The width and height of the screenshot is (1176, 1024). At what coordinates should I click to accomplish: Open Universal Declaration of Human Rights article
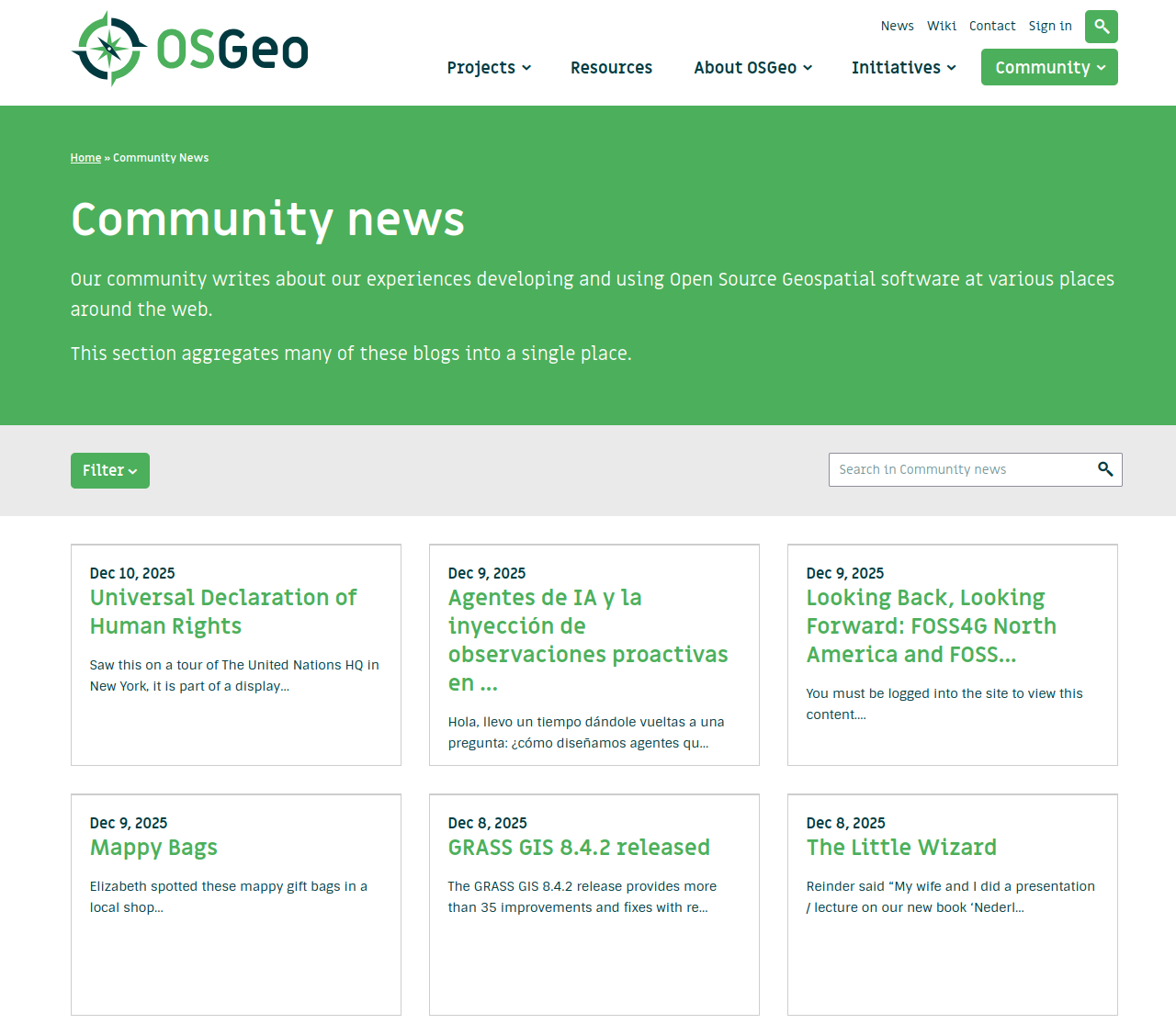223,612
